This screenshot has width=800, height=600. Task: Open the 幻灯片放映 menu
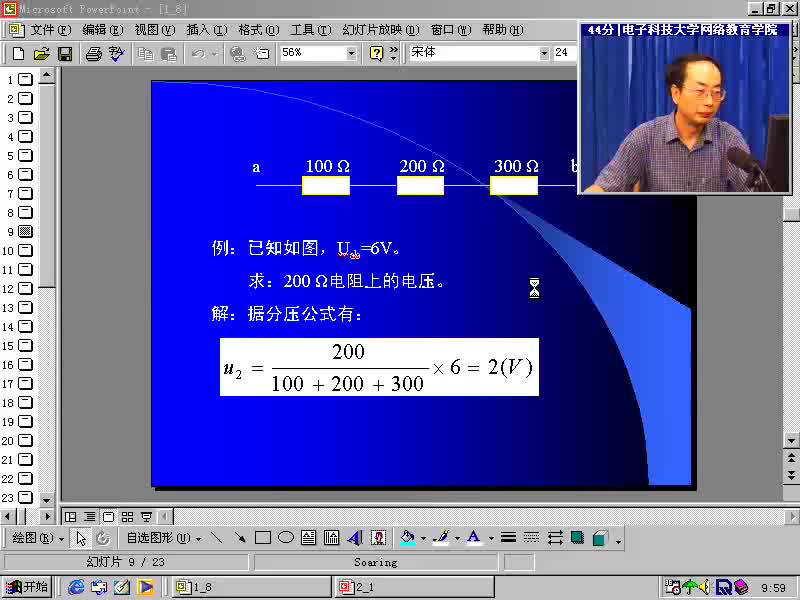(381, 30)
